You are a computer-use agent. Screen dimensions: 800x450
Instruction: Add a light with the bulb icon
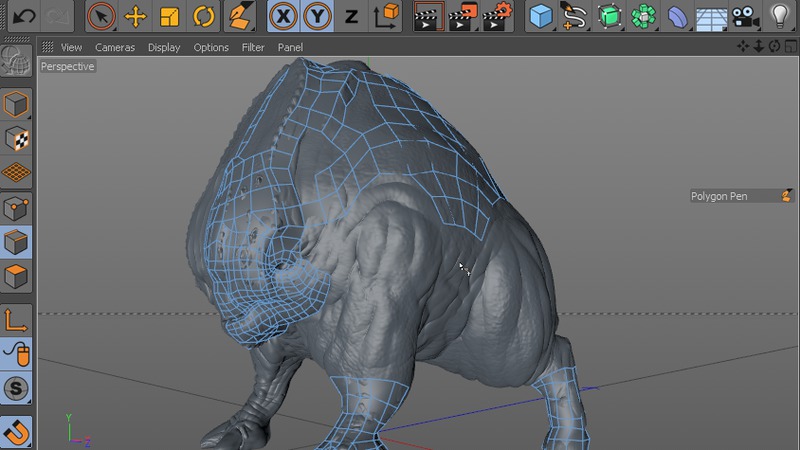pyautogui.click(x=778, y=16)
